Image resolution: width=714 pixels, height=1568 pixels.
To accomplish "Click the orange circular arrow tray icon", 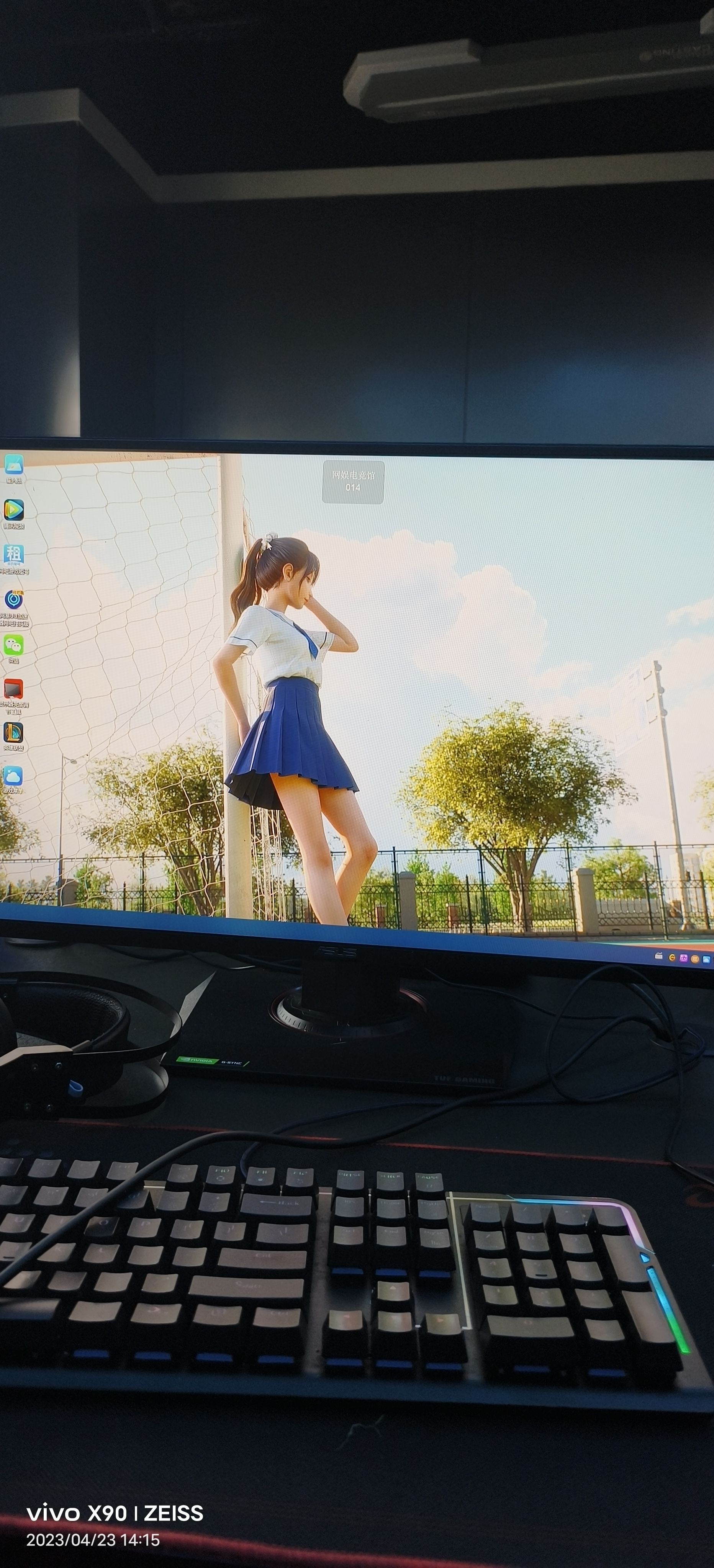I will pos(672,957).
